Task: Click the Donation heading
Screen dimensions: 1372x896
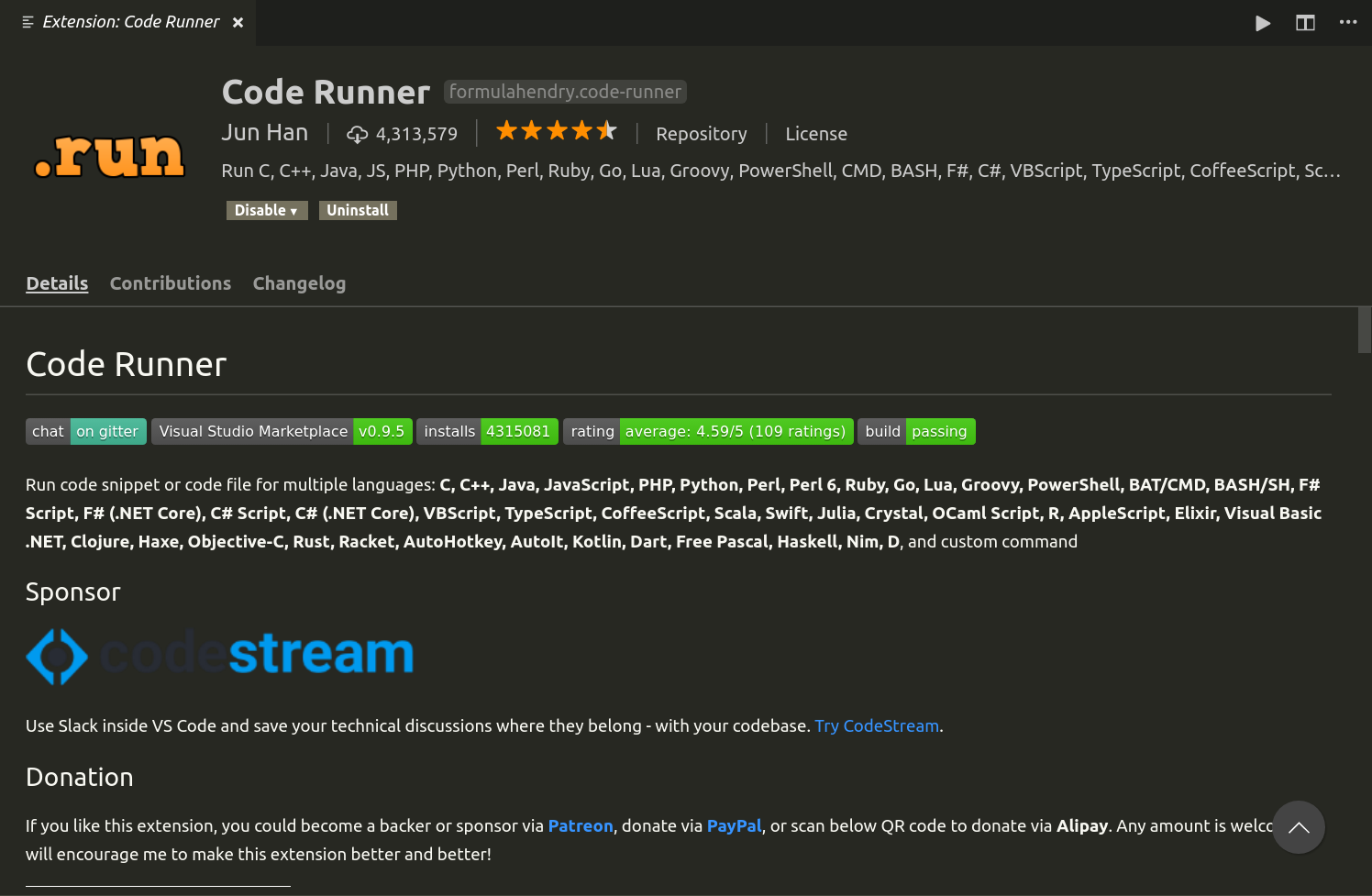Action: coord(80,777)
